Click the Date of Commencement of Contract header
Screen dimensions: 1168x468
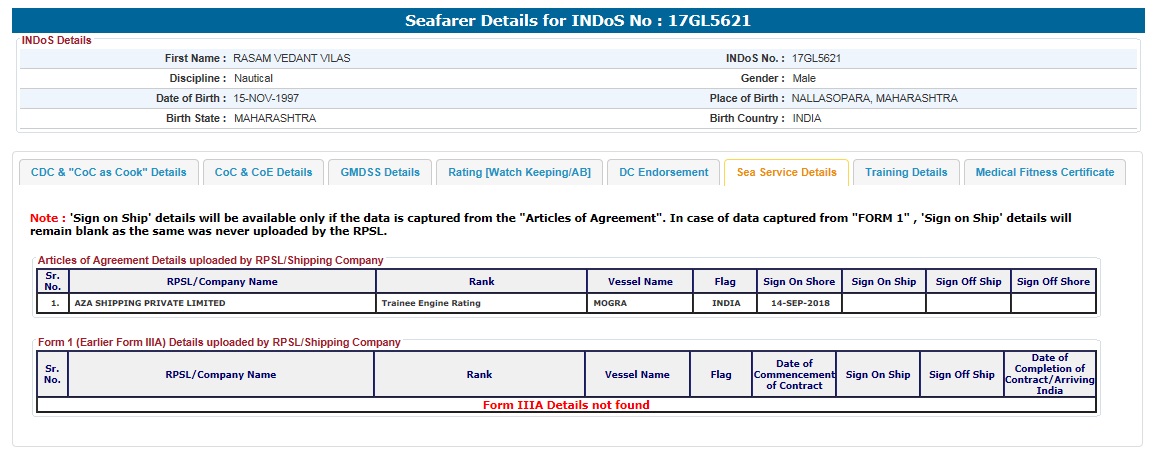pos(793,375)
